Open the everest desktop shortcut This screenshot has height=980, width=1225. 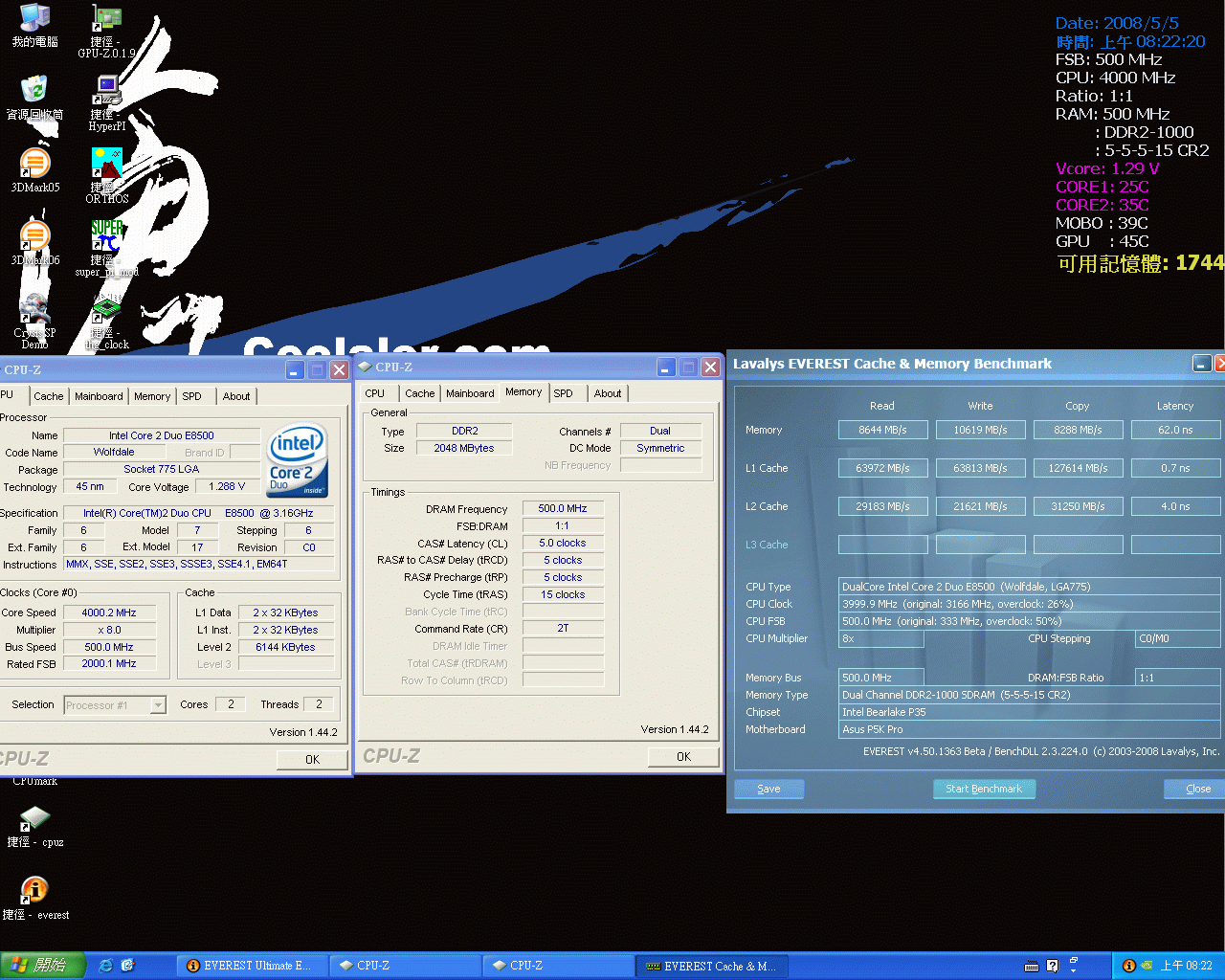coord(34,899)
